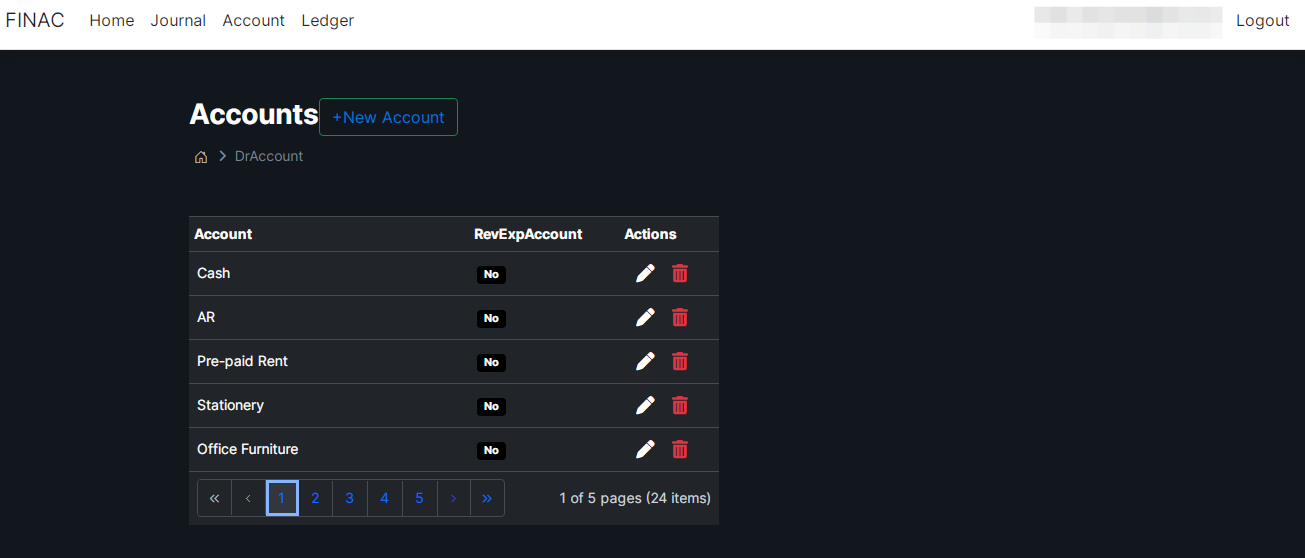
Task: Delete the Office Furniture account
Action: 680,449
